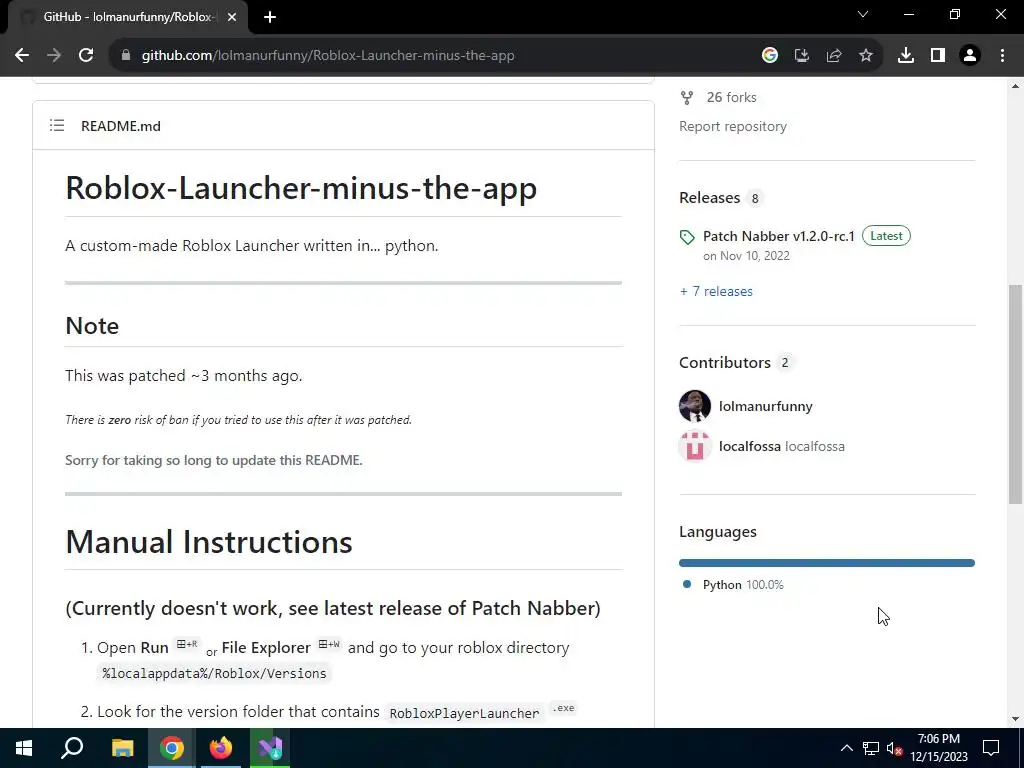Open README outline list icon
1024x768 pixels.
[57, 125]
